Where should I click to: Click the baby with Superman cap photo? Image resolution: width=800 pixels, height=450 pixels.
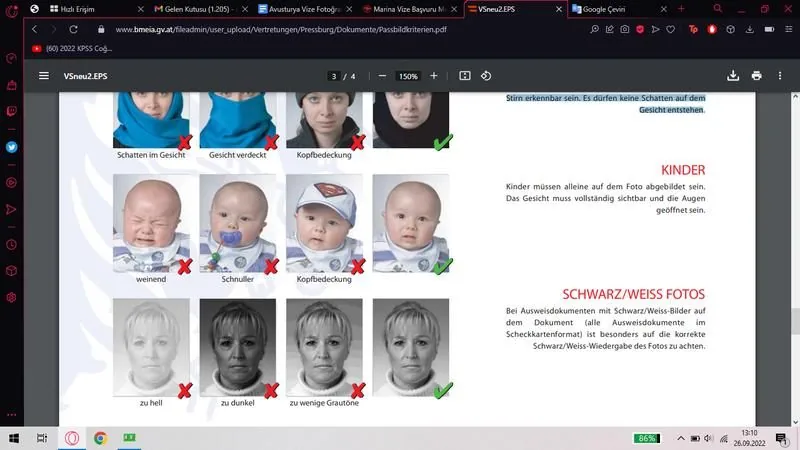point(324,223)
